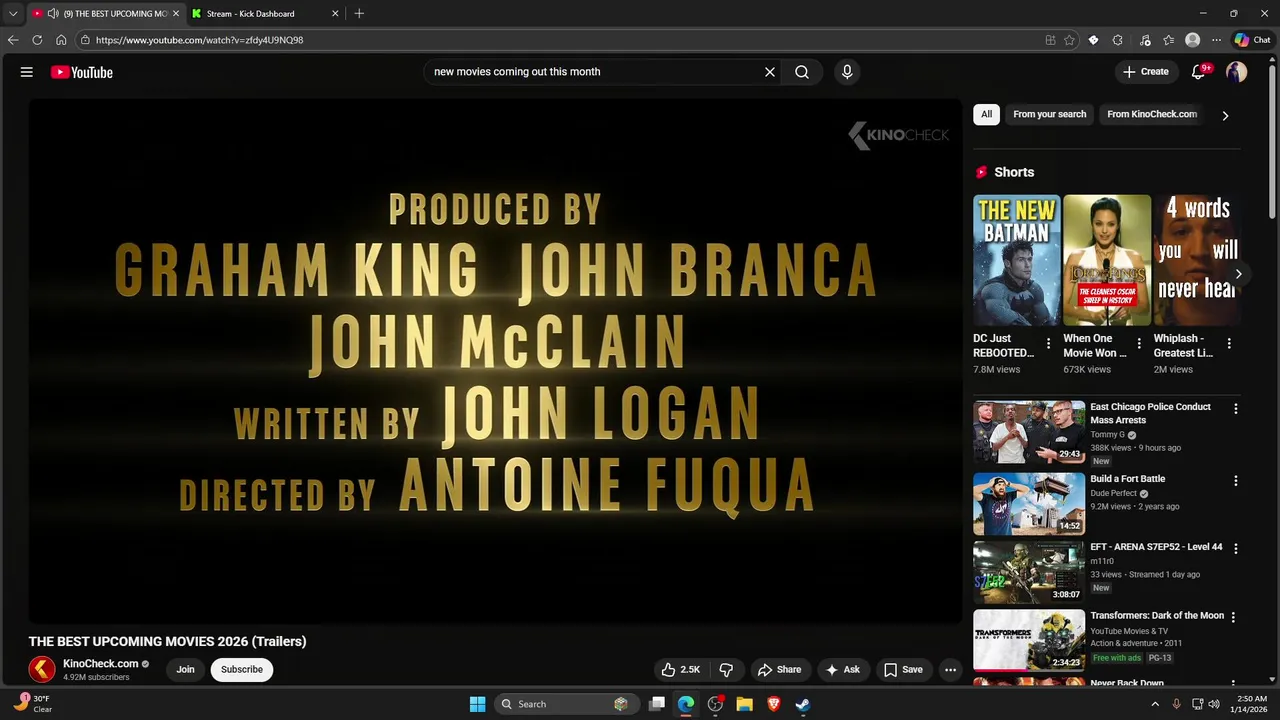The width and height of the screenshot is (1280, 720).
Task: Open options for EFT ARENA video
Action: tap(1235, 548)
